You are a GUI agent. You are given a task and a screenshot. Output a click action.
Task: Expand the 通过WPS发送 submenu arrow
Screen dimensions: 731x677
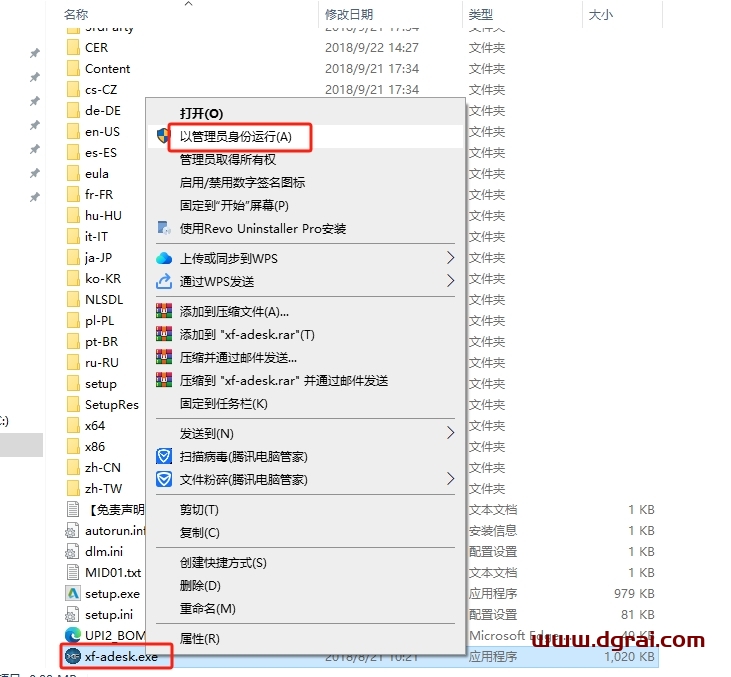point(450,281)
